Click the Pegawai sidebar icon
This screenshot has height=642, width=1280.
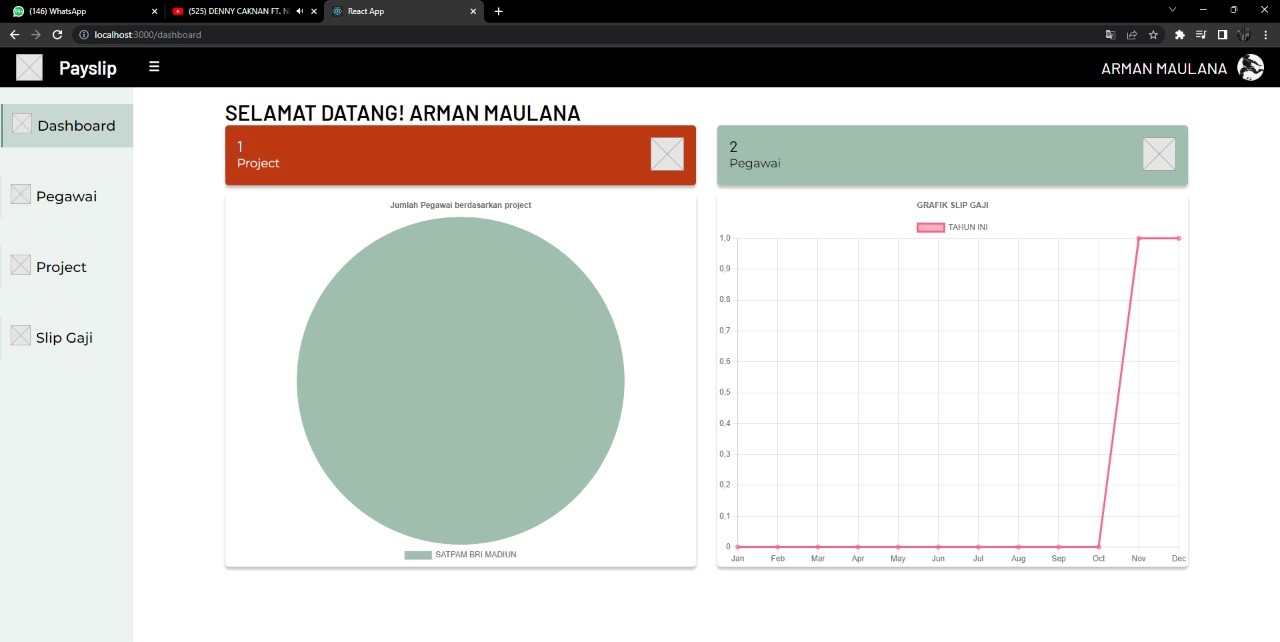(x=22, y=195)
